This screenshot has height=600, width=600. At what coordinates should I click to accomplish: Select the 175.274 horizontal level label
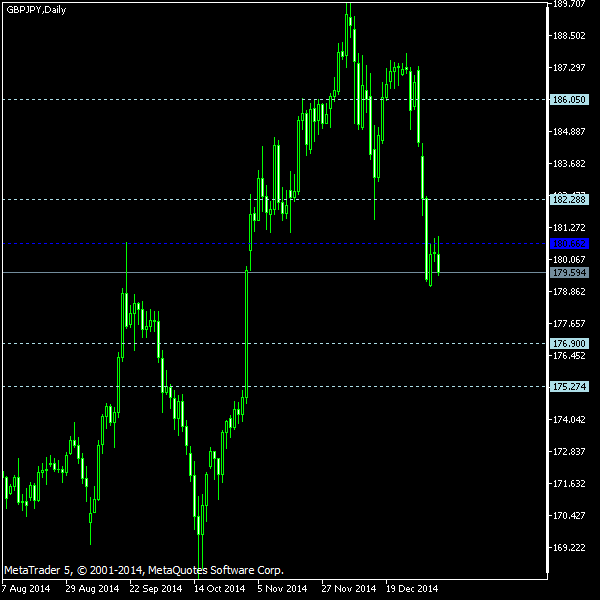point(569,387)
